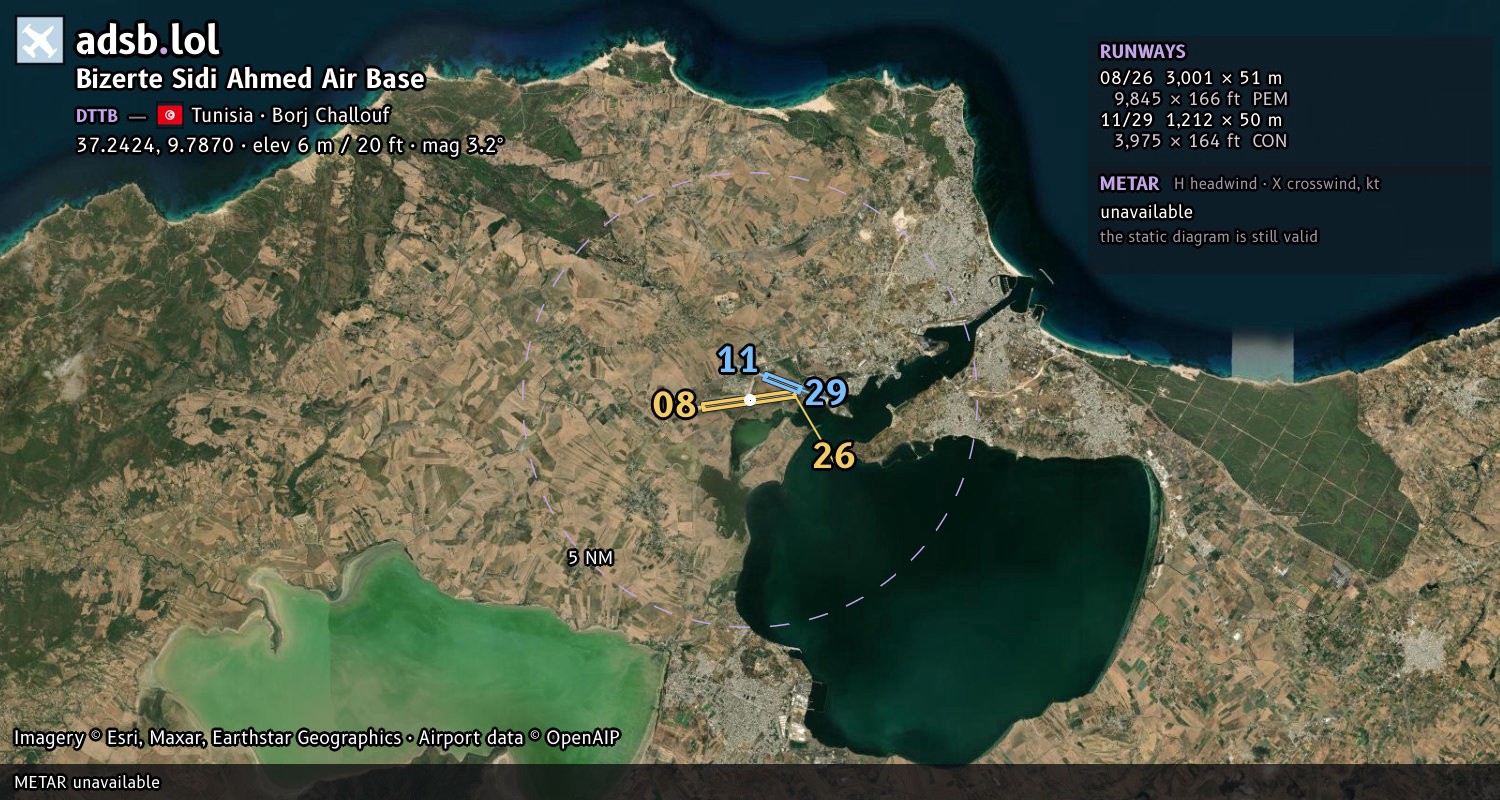
Task: Click the Bizerte Sidi Ahmed Air Base title
Action: 251,79
